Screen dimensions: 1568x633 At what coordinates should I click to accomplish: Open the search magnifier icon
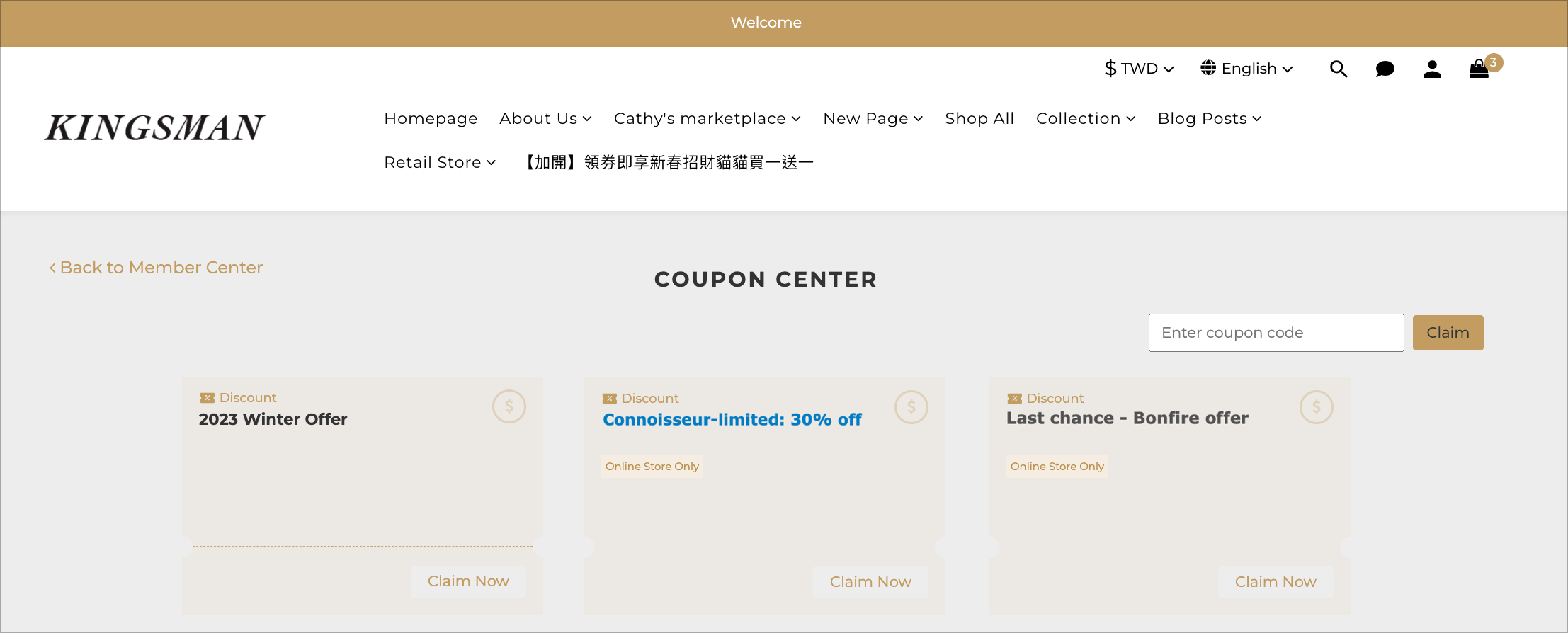coord(1338,69)
